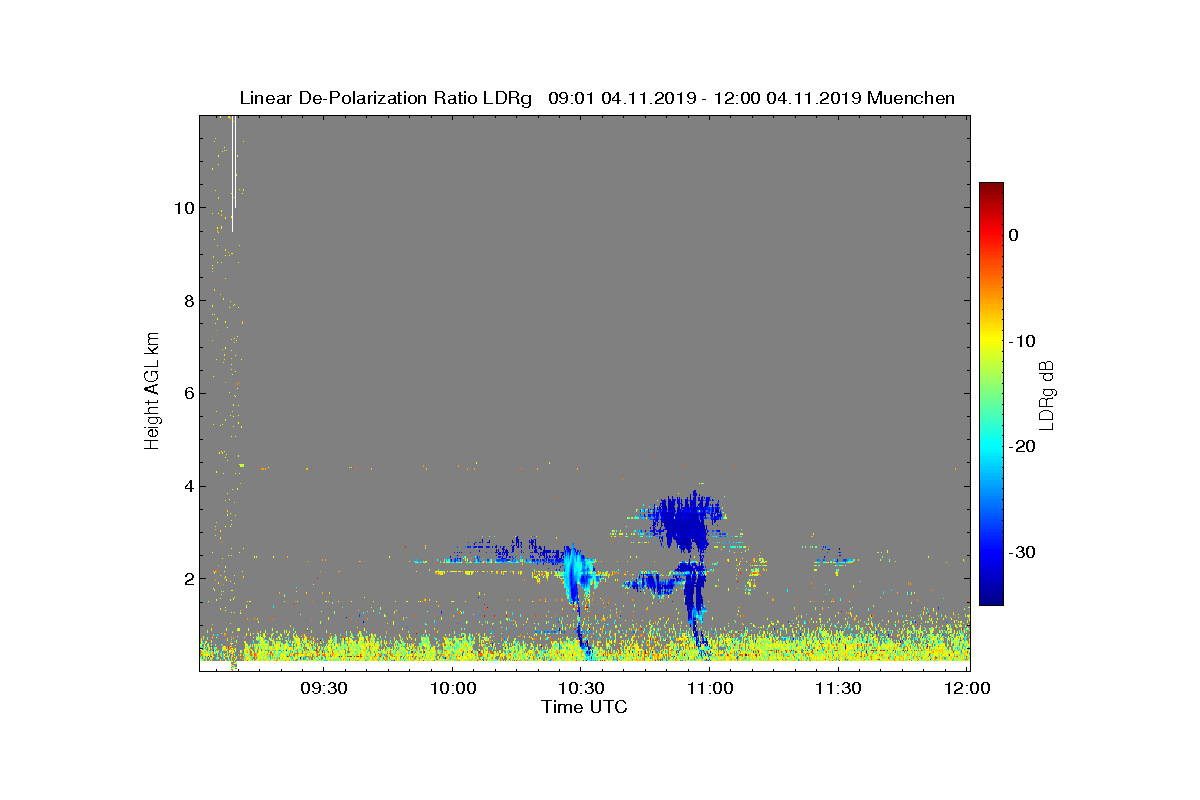This screenshot has width=1200, height=800.
Task: Click the colorbar value -10
Action: click(x=1022, y=341)
